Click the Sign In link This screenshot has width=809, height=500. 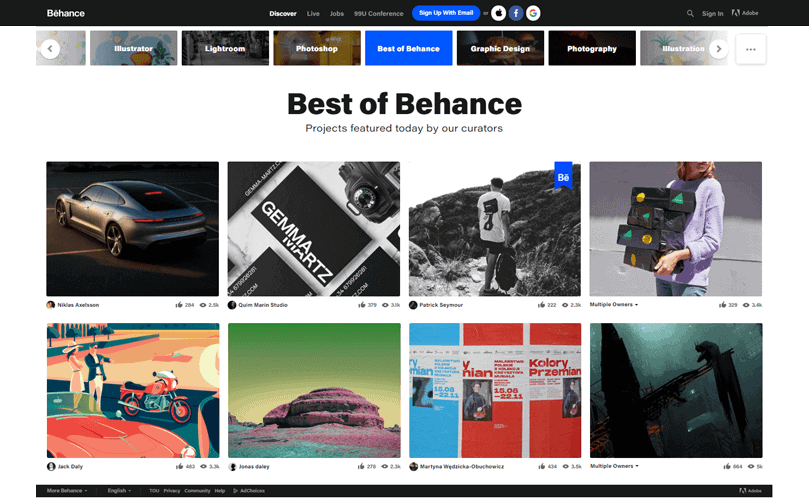point(713,13)
